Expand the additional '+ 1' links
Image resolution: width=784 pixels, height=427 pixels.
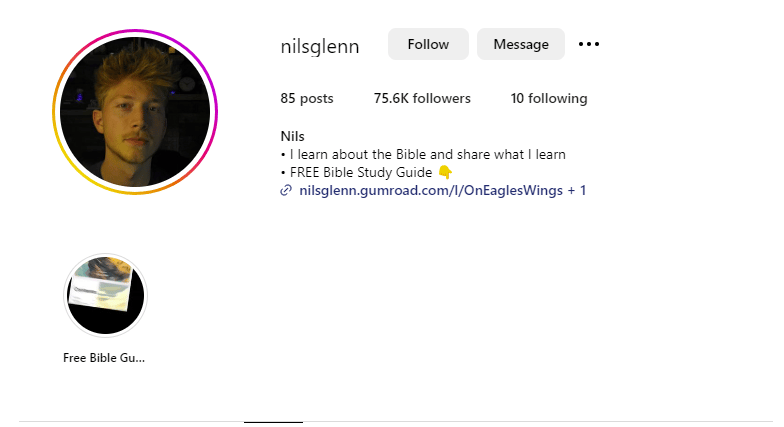click(x=576, y=190)
